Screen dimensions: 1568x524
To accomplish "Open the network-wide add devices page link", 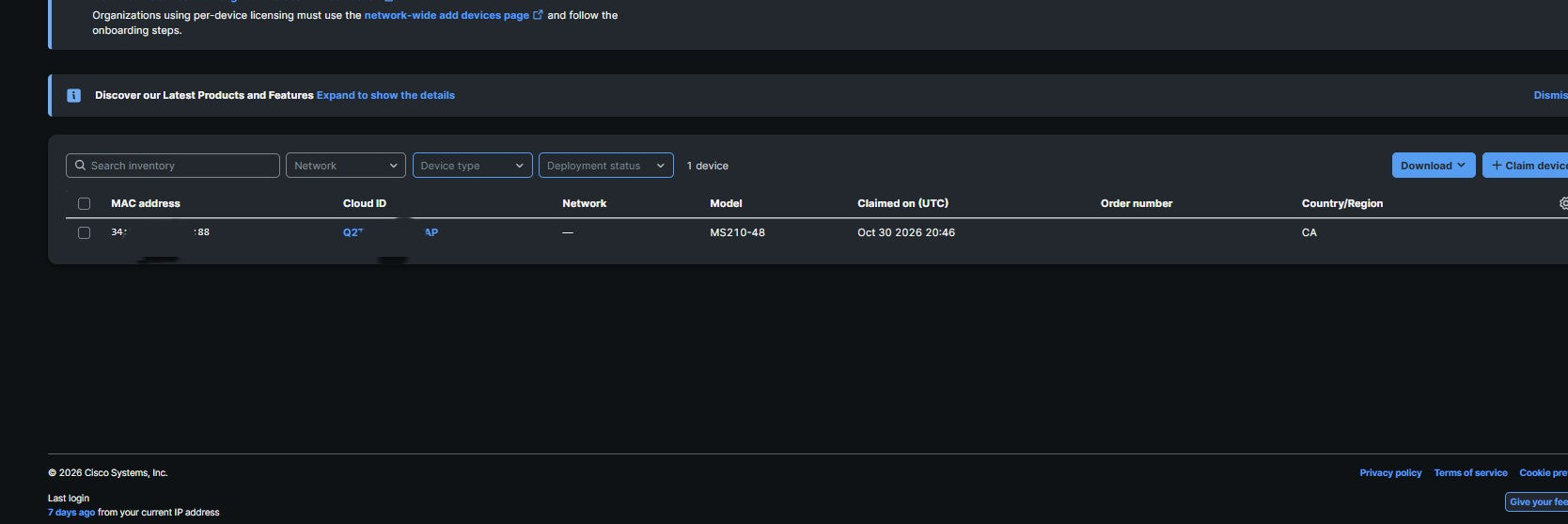I will 447,15.
